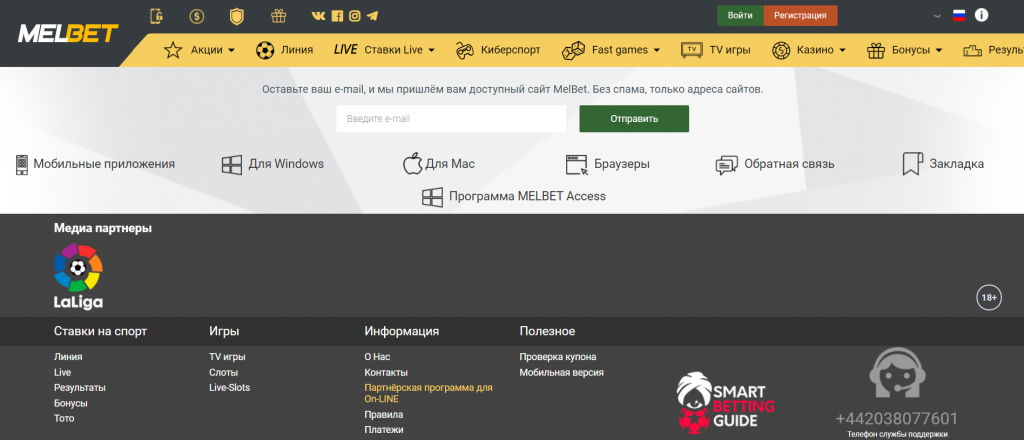Open the Проверка купона link

(558, 357)
